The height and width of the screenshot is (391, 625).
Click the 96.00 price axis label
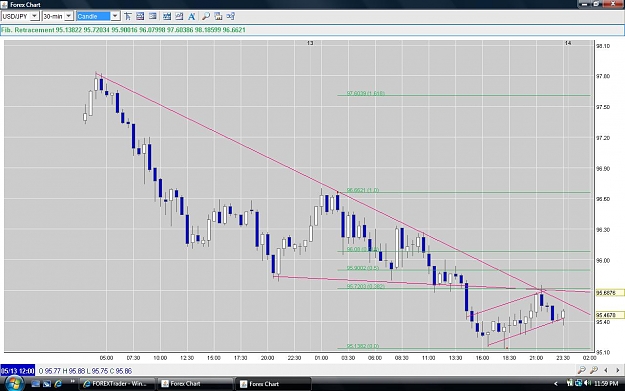pyautogui.click(x=603, y=261)
